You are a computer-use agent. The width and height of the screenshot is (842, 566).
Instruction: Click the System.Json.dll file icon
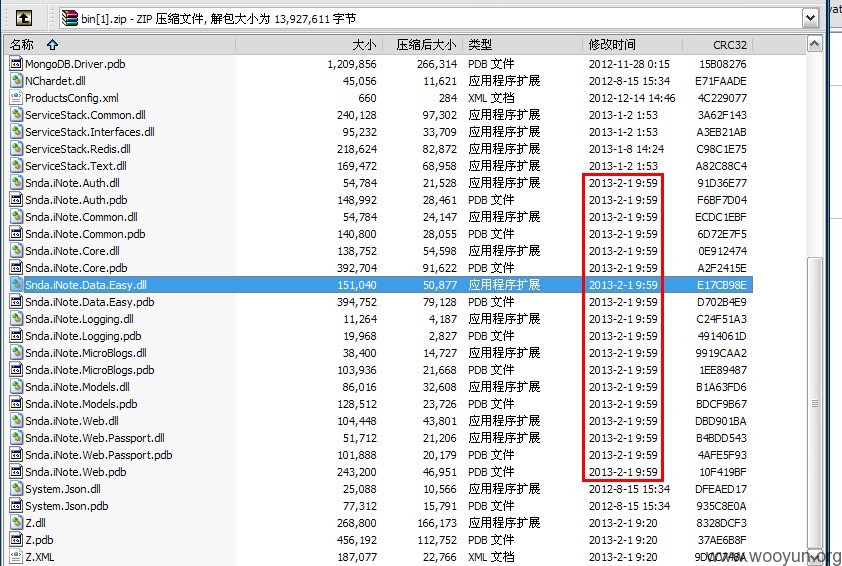tap(17, 489)
